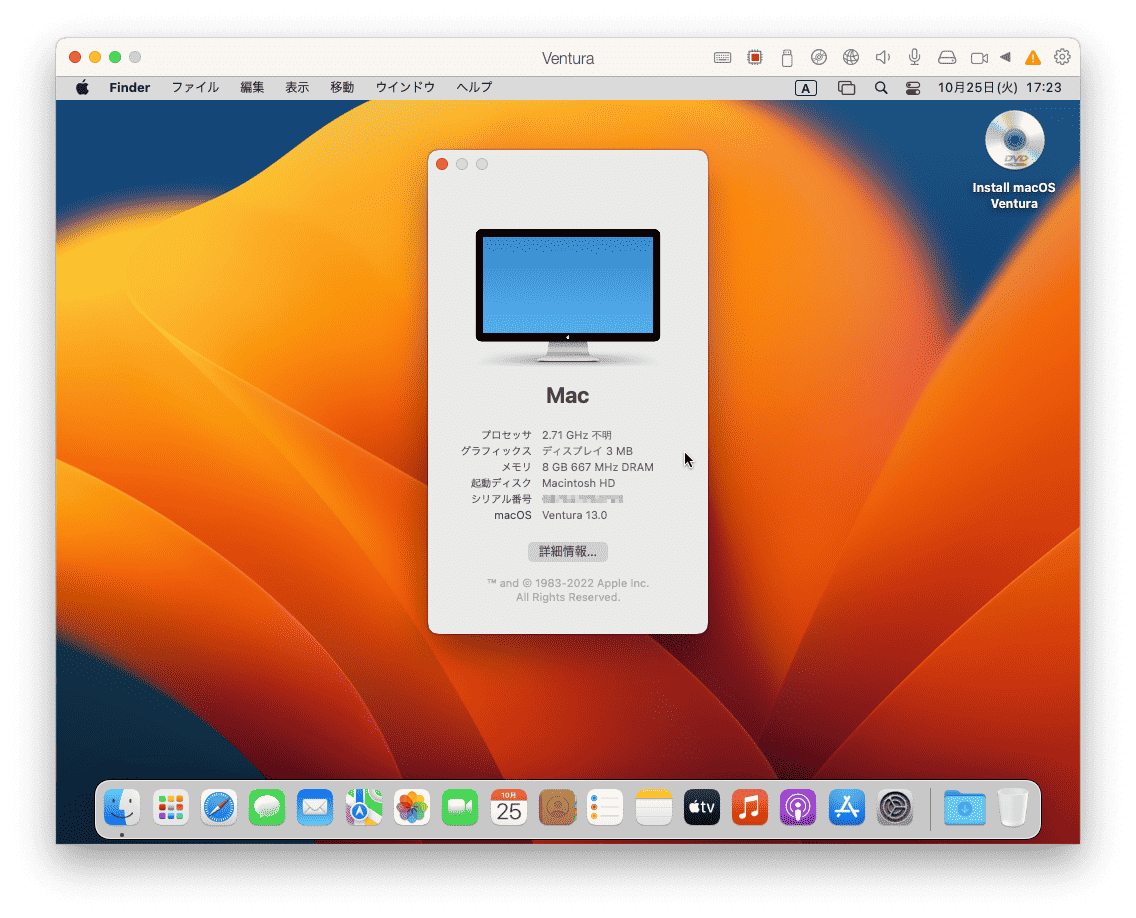Image resolution: width=1136 pixels, height=918 pixels.
Task: Click the Ventura 13.0 version text
Action: coord(575,515)
